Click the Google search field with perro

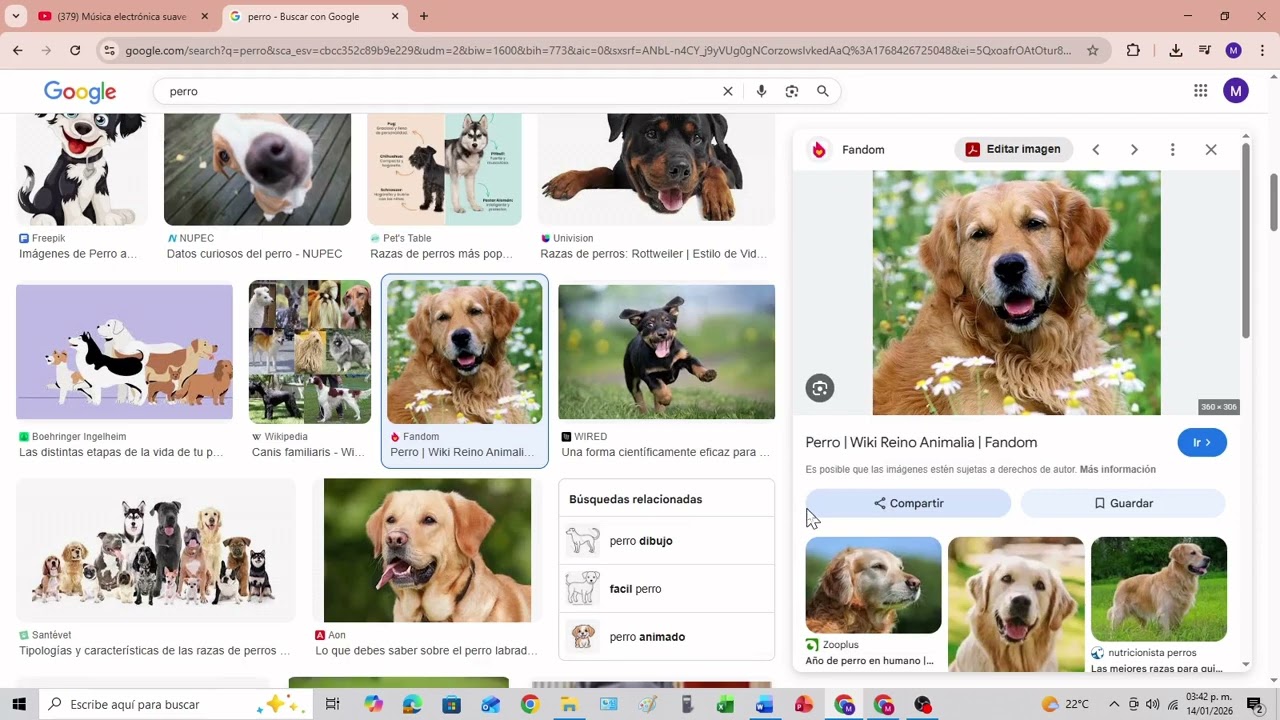(x=440, y=91)
